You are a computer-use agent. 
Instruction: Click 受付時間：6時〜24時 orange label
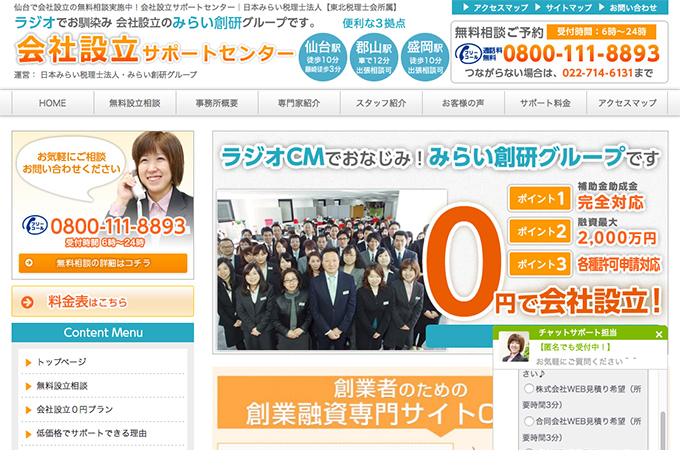click(x=601, y=32)
